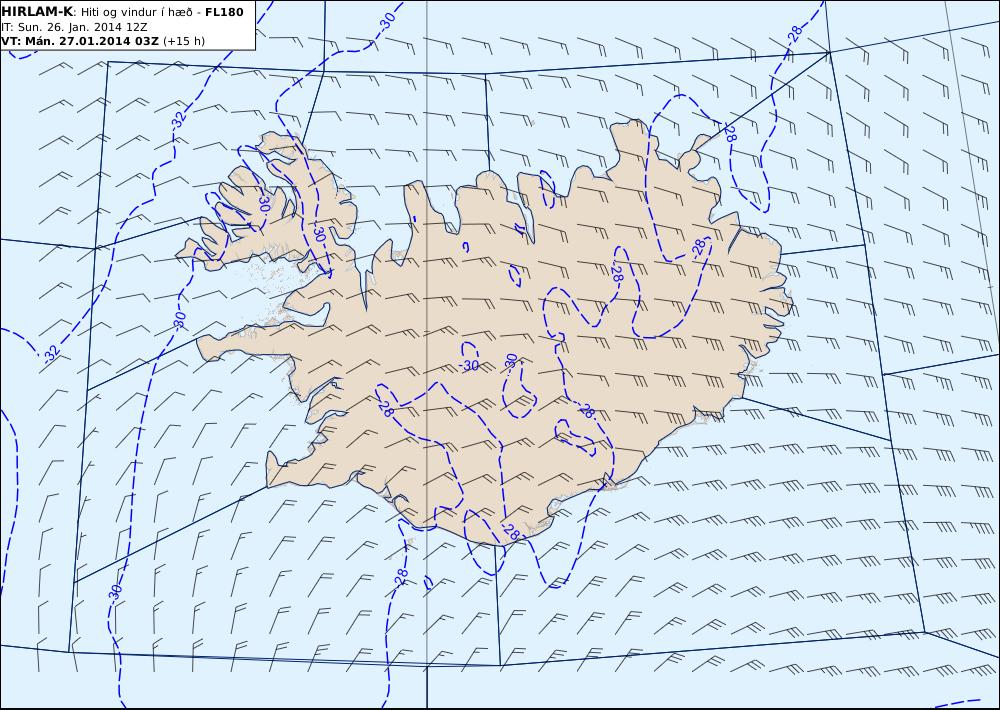Select the '(+15 h)' forecast offset text
This screenshot has width=1000, height=710.
[184, 41]
